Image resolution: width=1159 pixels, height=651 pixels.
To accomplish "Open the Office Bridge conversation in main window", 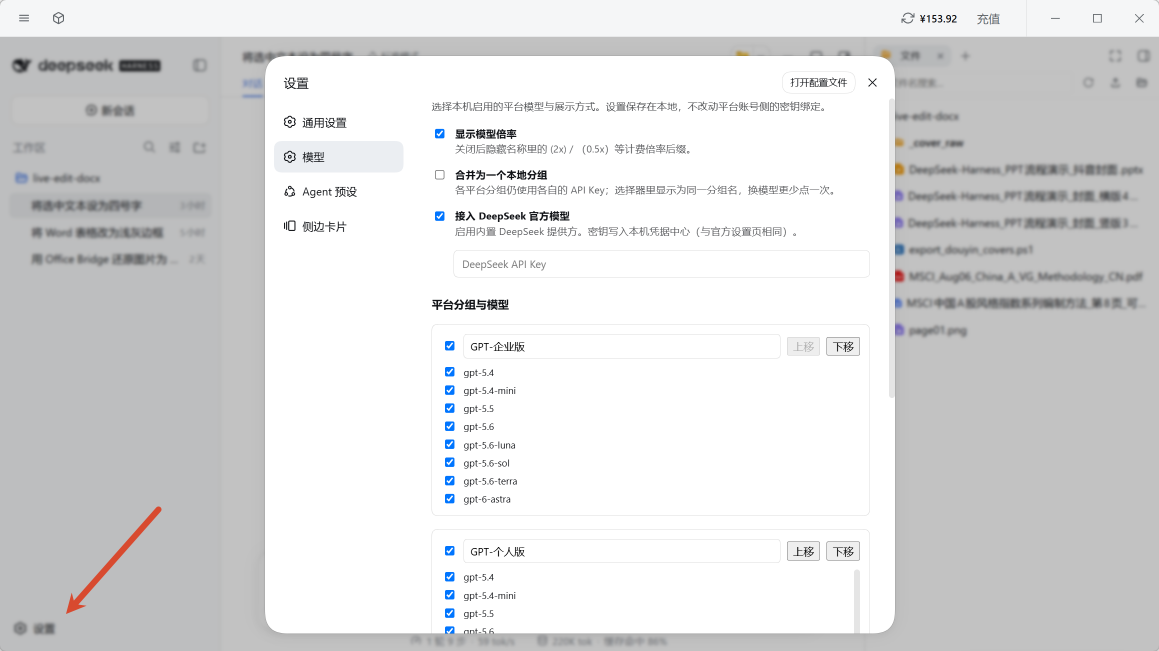I will tap(110, 259).
